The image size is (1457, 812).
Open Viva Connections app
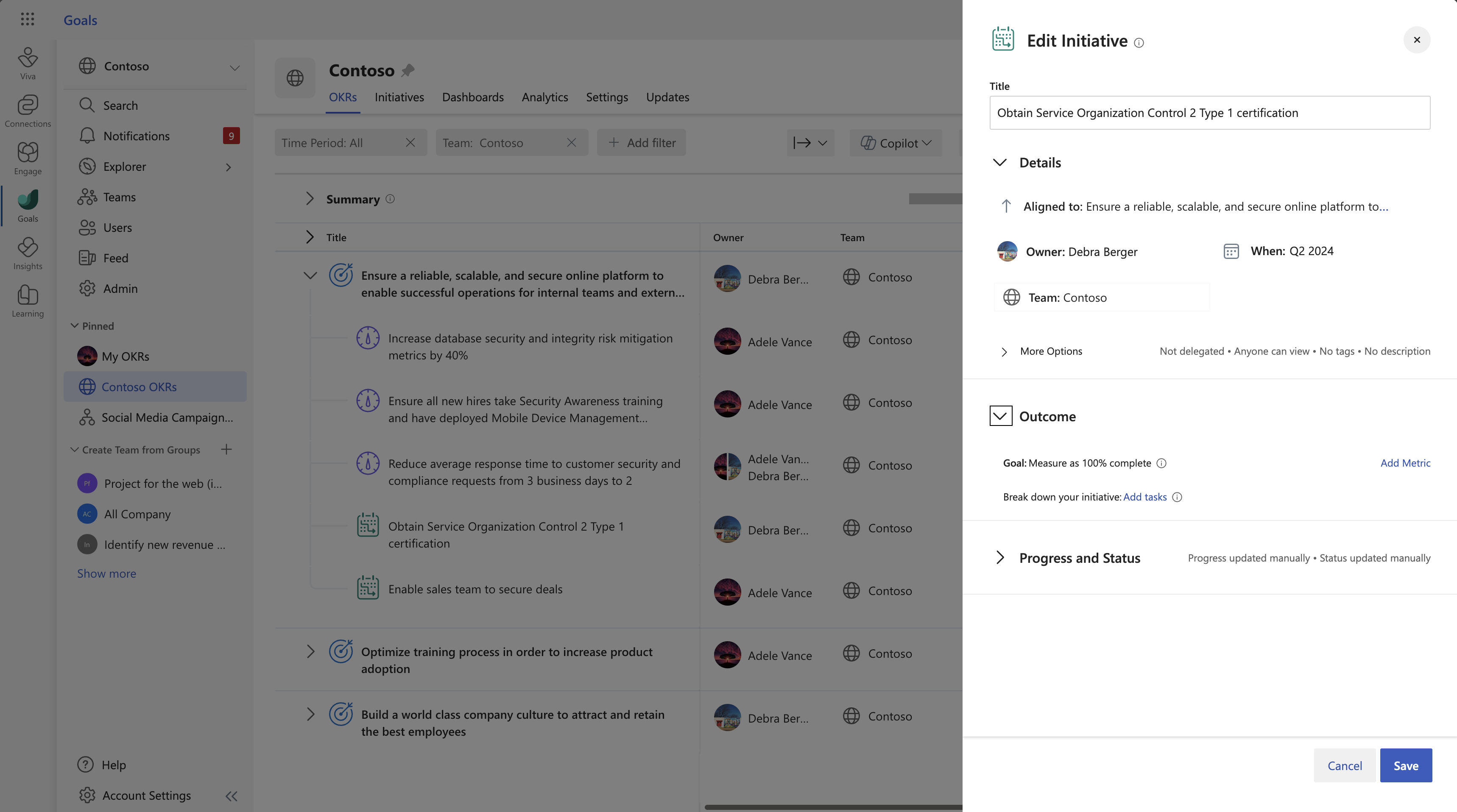pos(28,111)
